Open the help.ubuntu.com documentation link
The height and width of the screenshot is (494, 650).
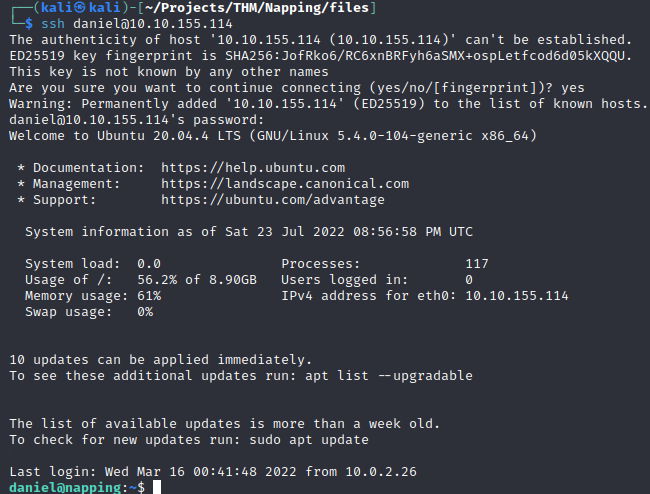point(253,168)
